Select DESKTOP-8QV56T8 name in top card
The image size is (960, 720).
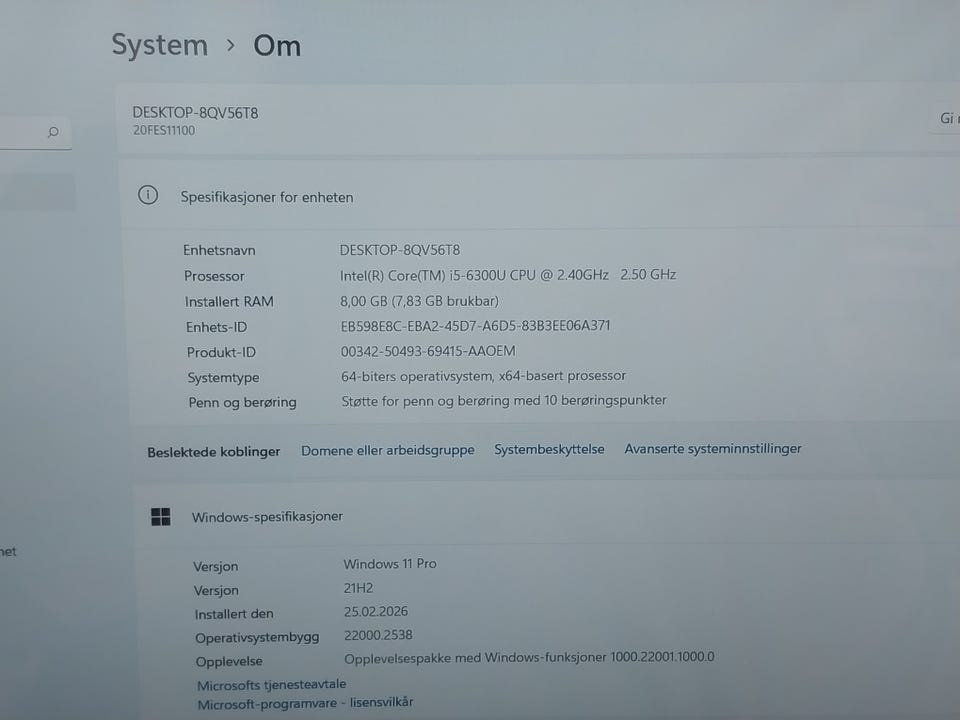pos(195,113)
